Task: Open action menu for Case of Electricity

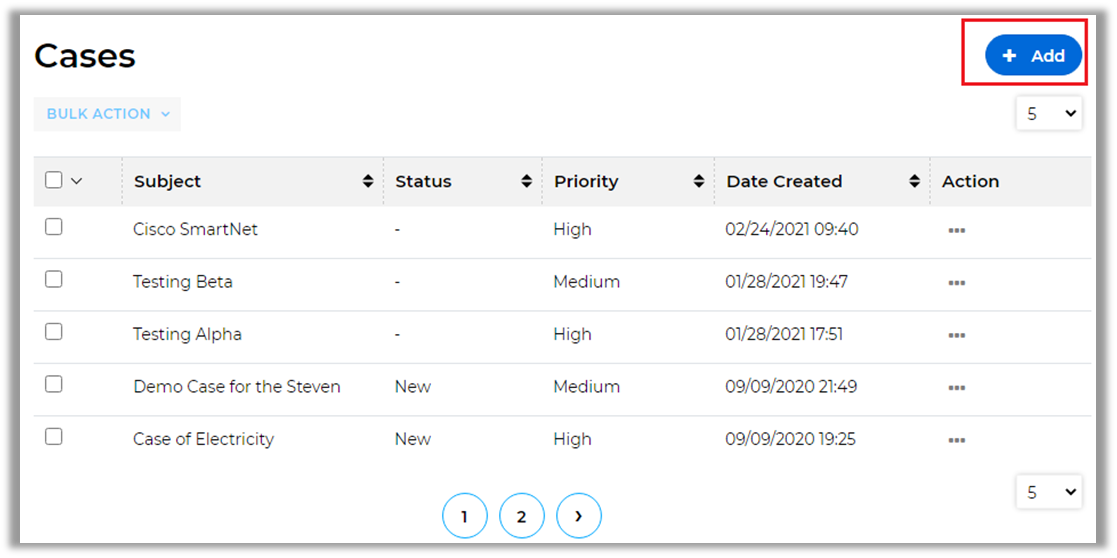Action: pos(956,440)
